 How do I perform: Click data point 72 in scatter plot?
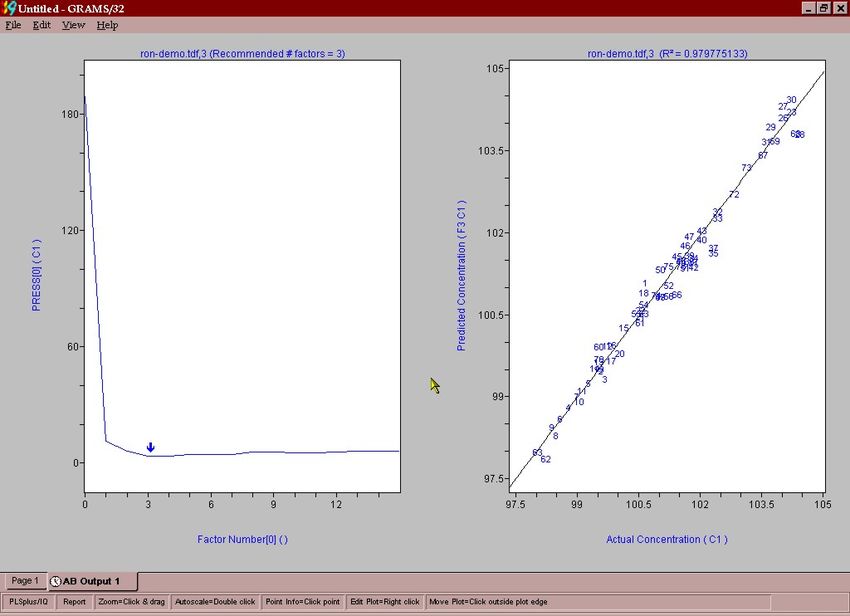coord(734,195)
